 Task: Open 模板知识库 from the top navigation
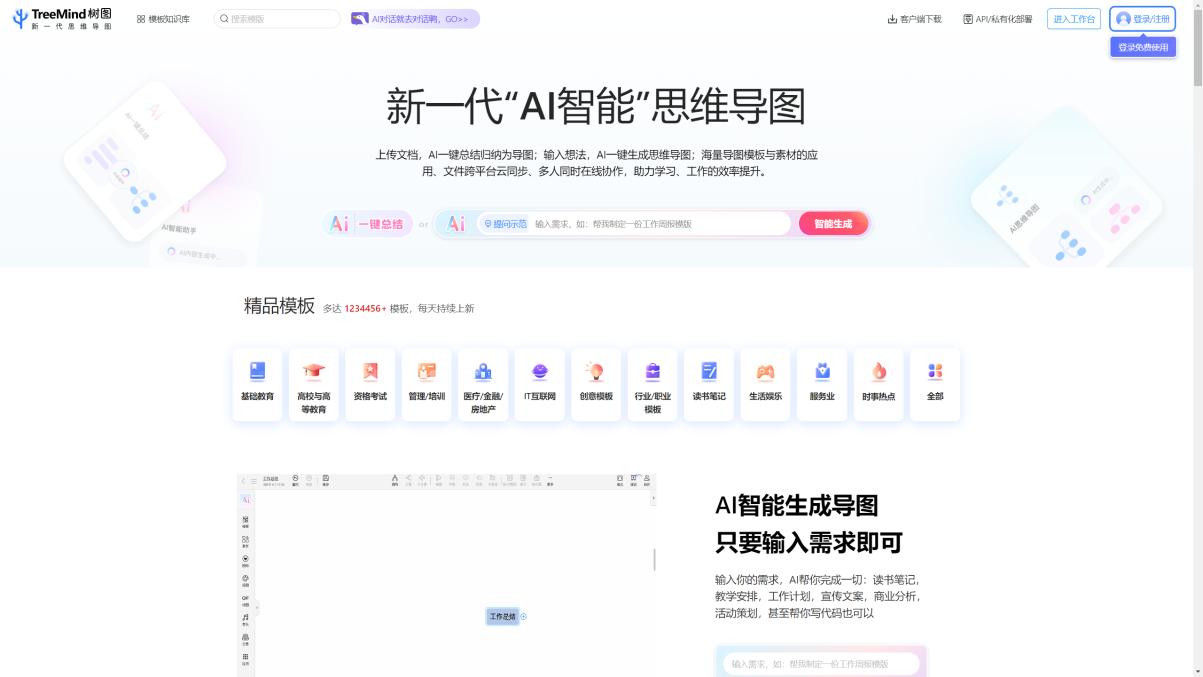163,19
